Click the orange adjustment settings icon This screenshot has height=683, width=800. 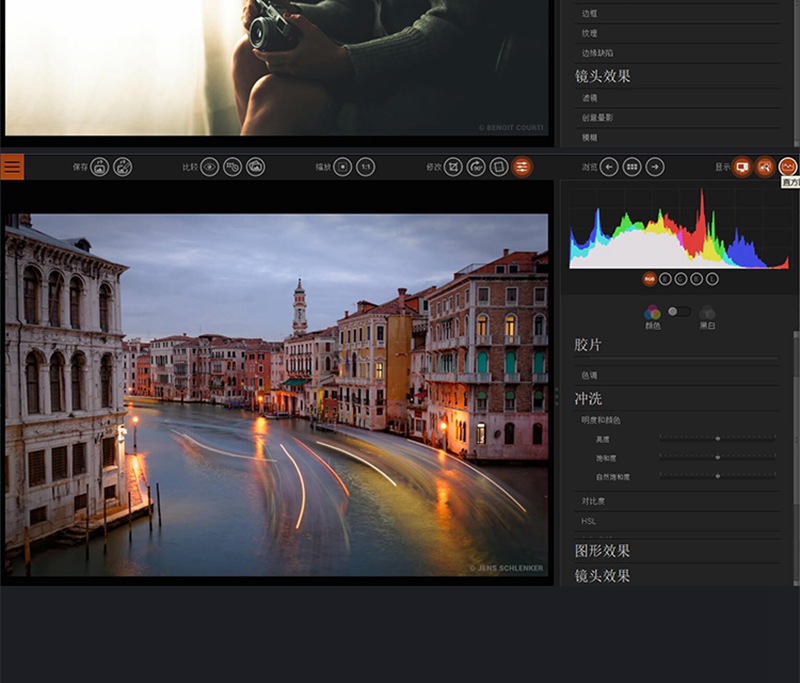pyautogui.click(x=519, y=166)
